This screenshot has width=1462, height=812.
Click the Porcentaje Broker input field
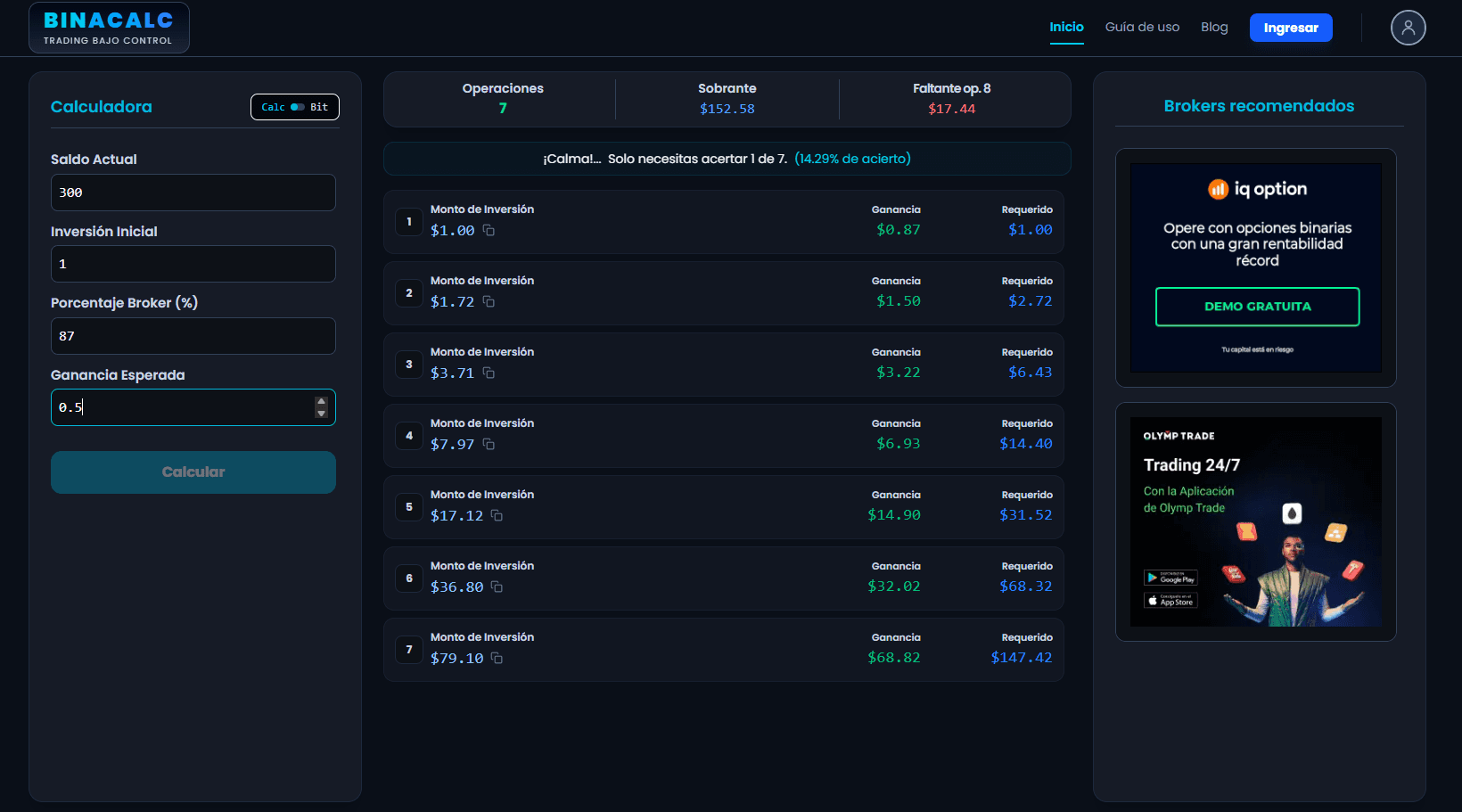(193, 336)
